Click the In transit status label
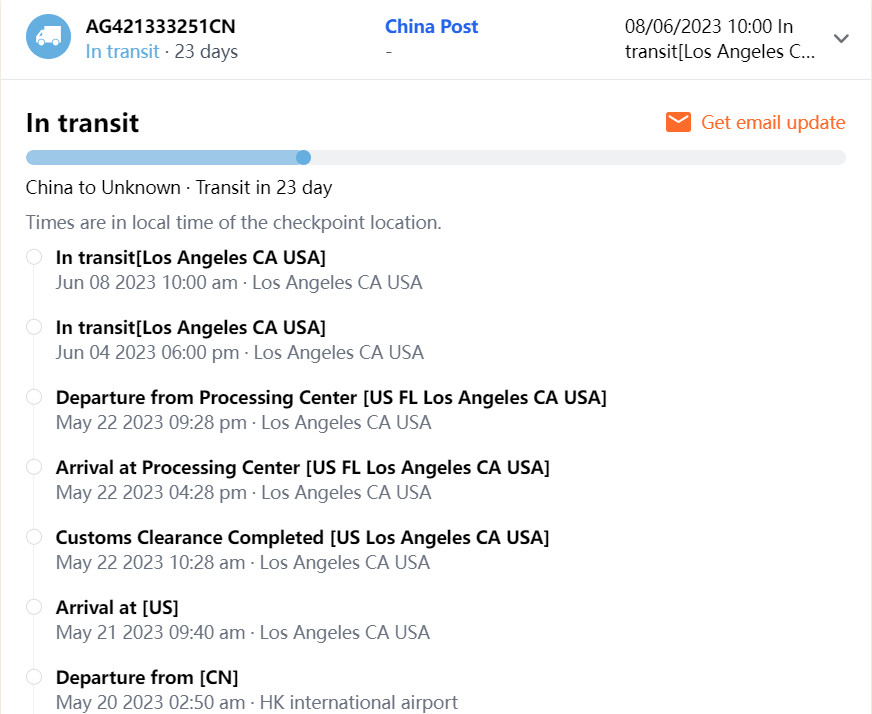The width and height of the screenshot is (872, 714). 122,51
